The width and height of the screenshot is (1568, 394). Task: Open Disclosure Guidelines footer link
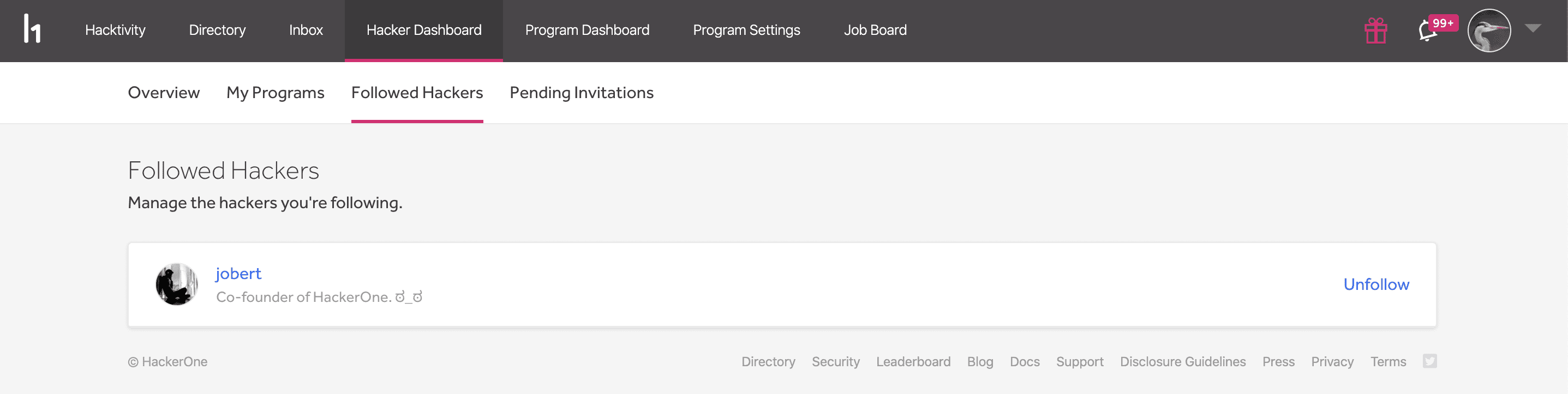click(1182, 362)
